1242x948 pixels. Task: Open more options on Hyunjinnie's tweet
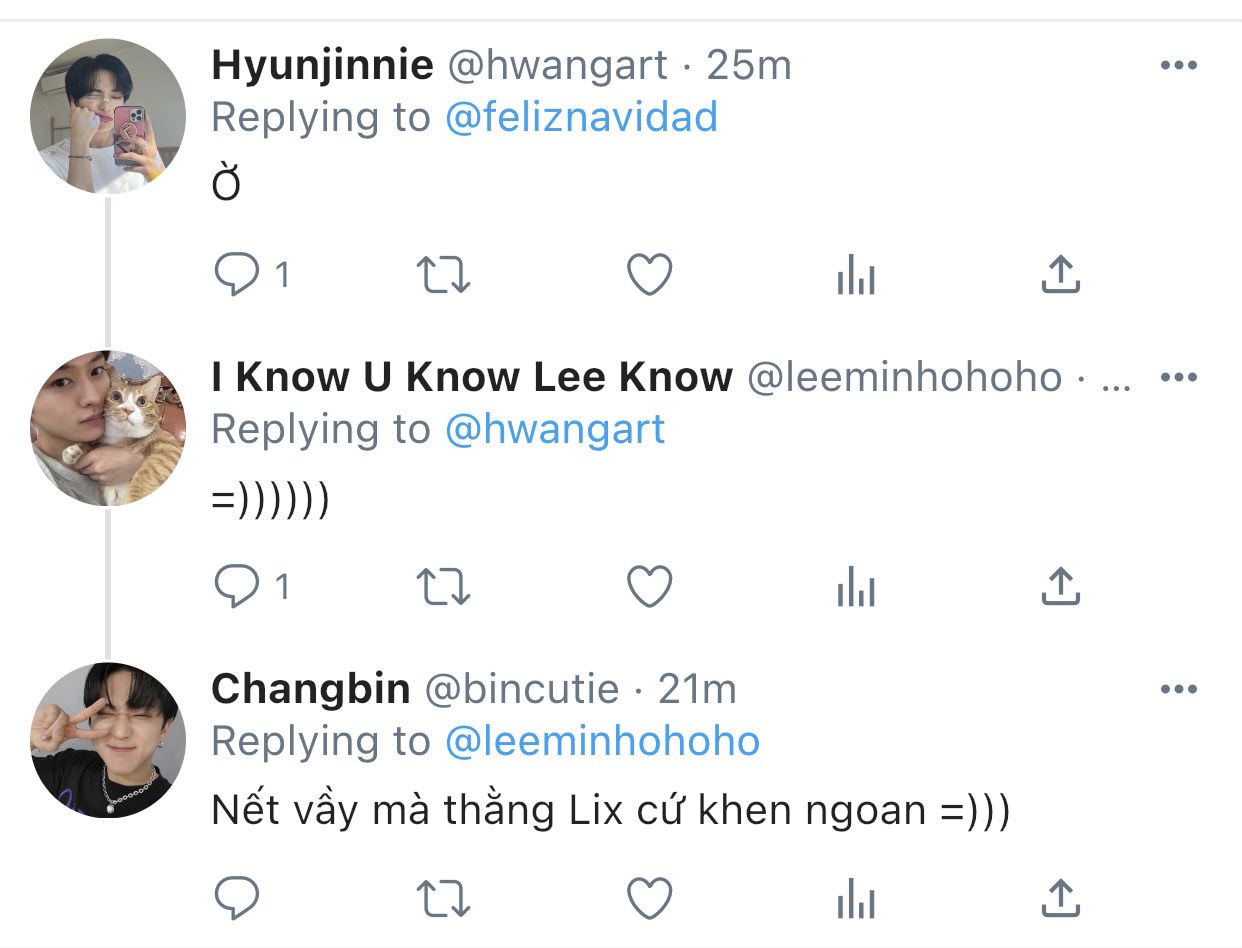coord(1178,66)
